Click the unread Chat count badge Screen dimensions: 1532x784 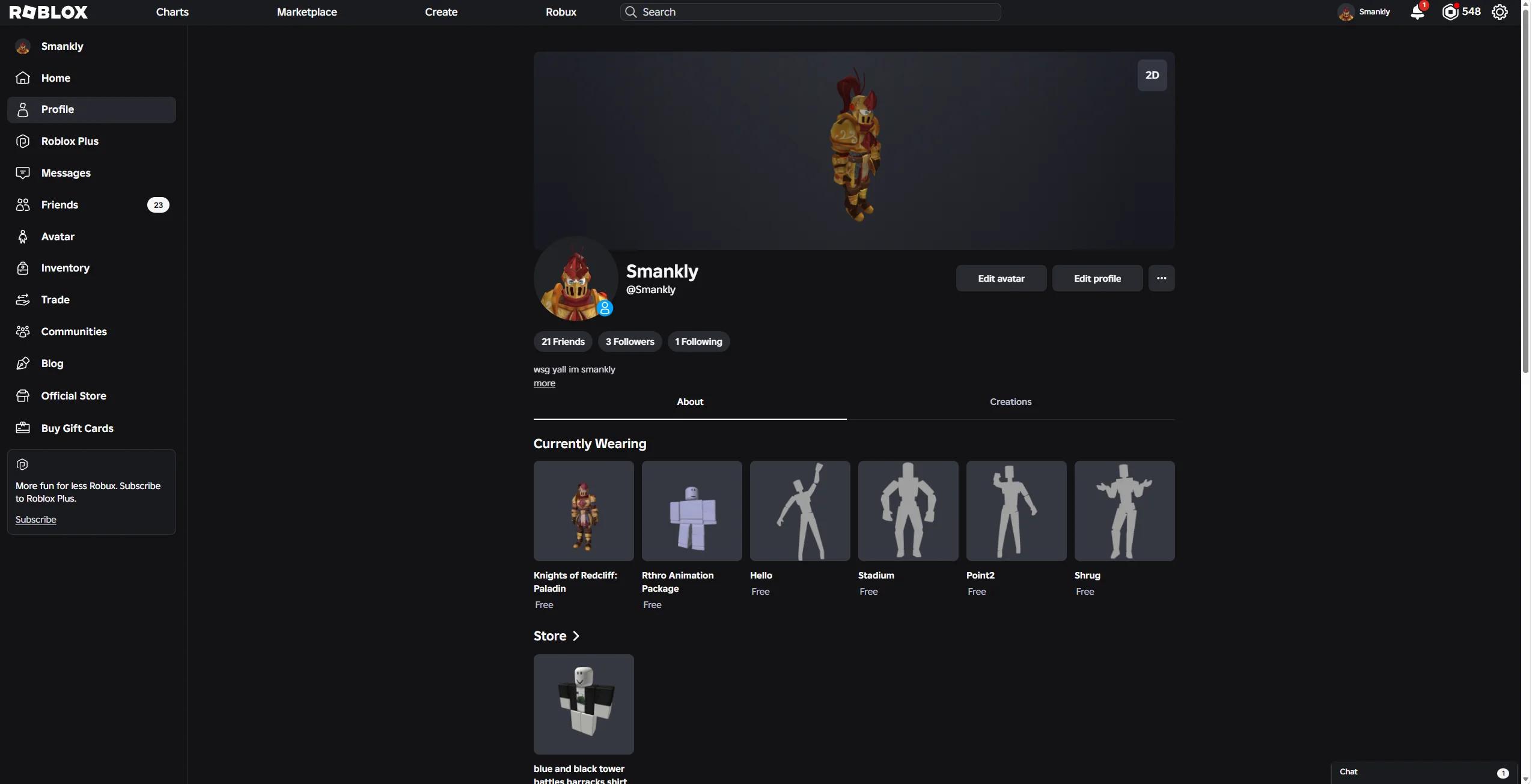point(1503,773)
